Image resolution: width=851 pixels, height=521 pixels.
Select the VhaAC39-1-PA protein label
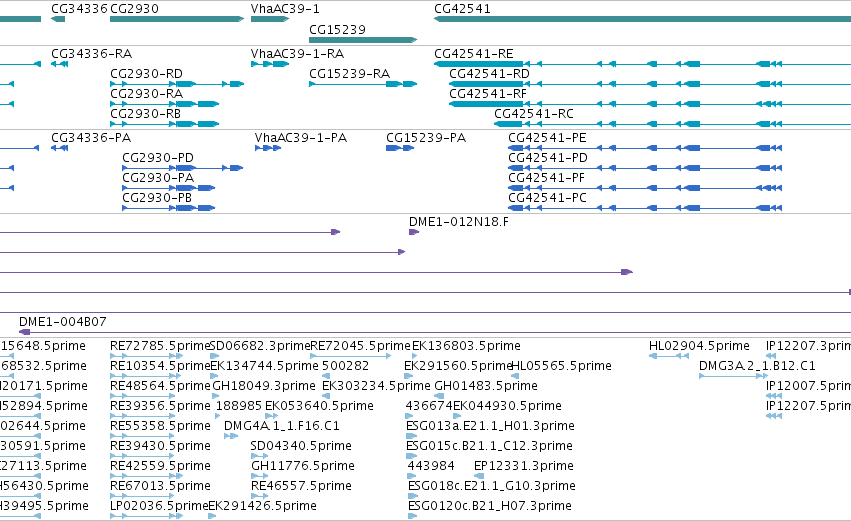pos(301,137)
